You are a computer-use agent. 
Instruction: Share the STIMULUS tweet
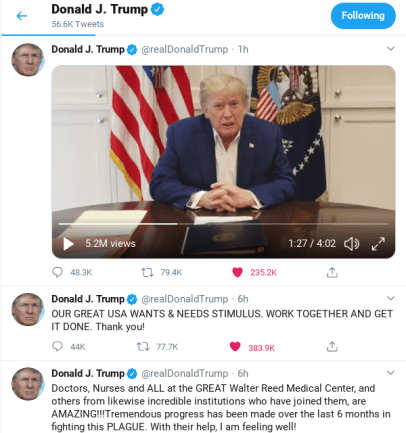pos(332,347)
